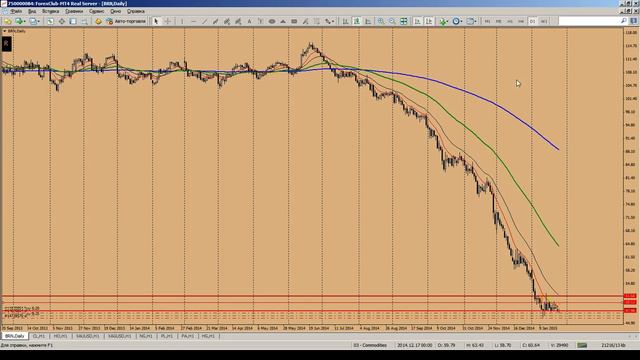640x360 pixels.
Task: Click the connection status bars indicator
Action: 582,345
